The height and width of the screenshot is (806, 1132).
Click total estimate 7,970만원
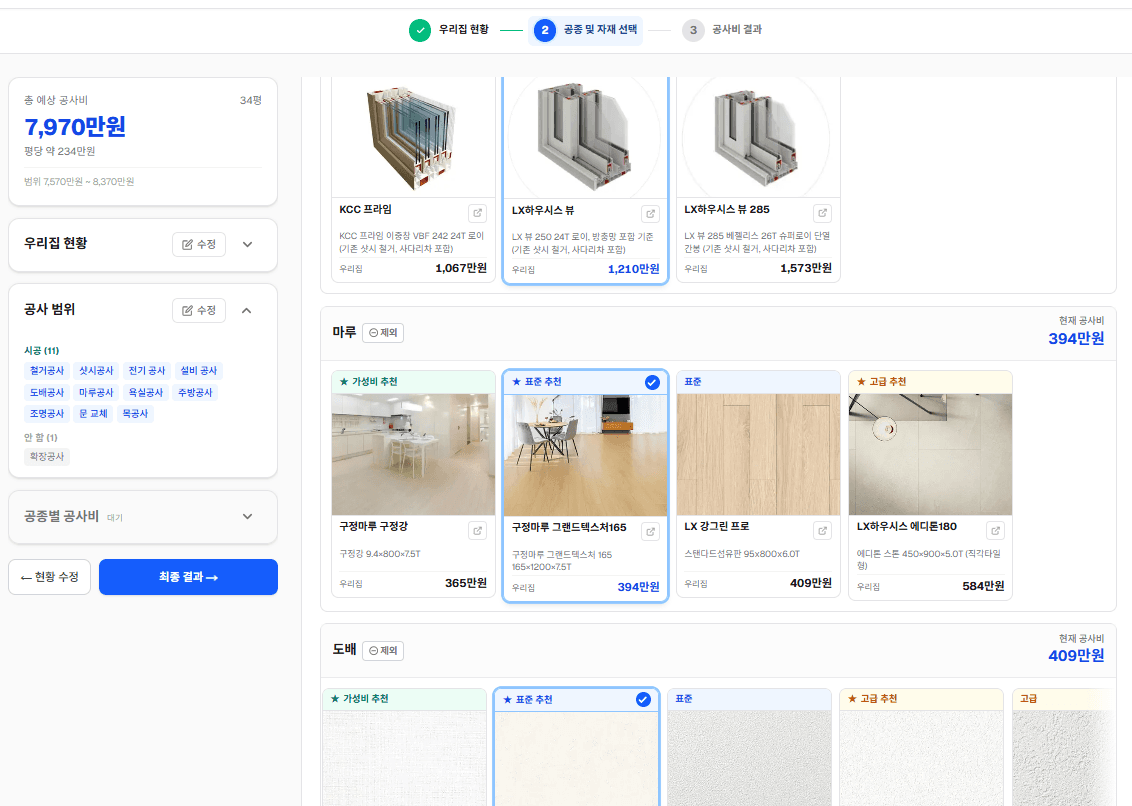click(x=75, y=127)
